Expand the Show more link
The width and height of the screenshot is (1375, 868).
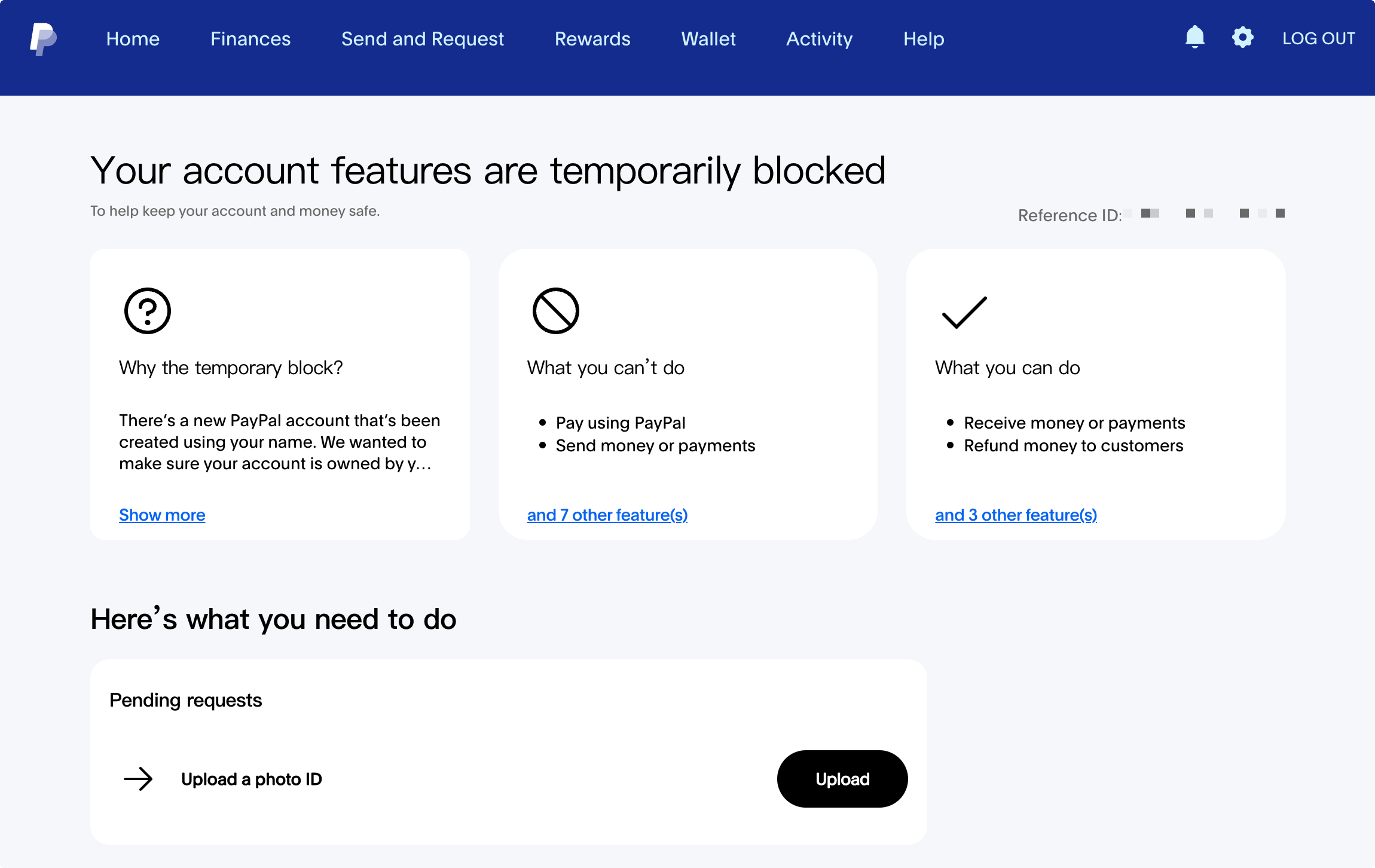pos(162,515)
